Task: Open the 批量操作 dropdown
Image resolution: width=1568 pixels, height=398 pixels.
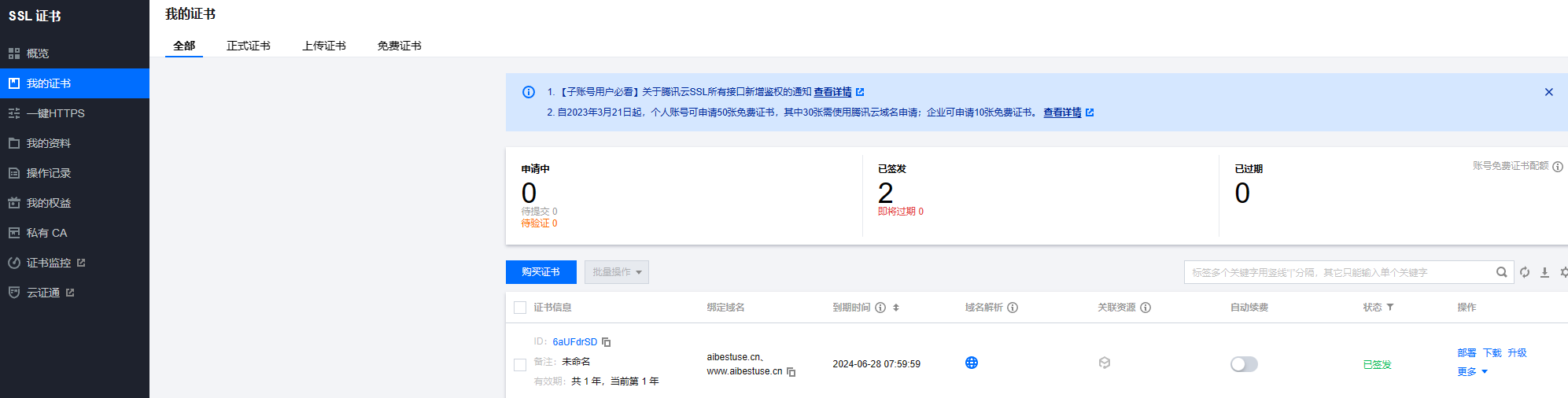Action: 617,272
